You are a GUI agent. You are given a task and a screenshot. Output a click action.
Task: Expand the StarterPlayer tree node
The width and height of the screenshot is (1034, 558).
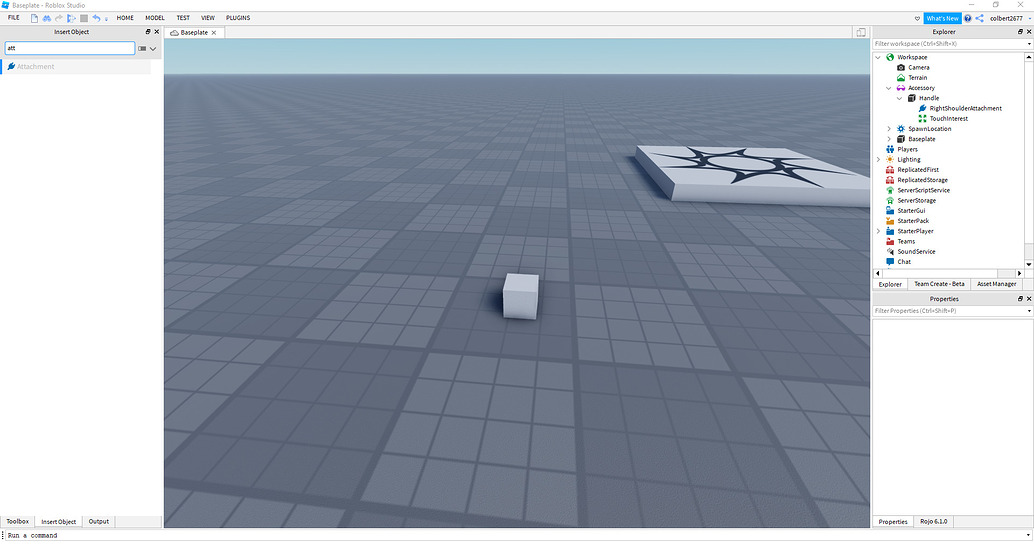pyautogui.click(x=878, y=231)
